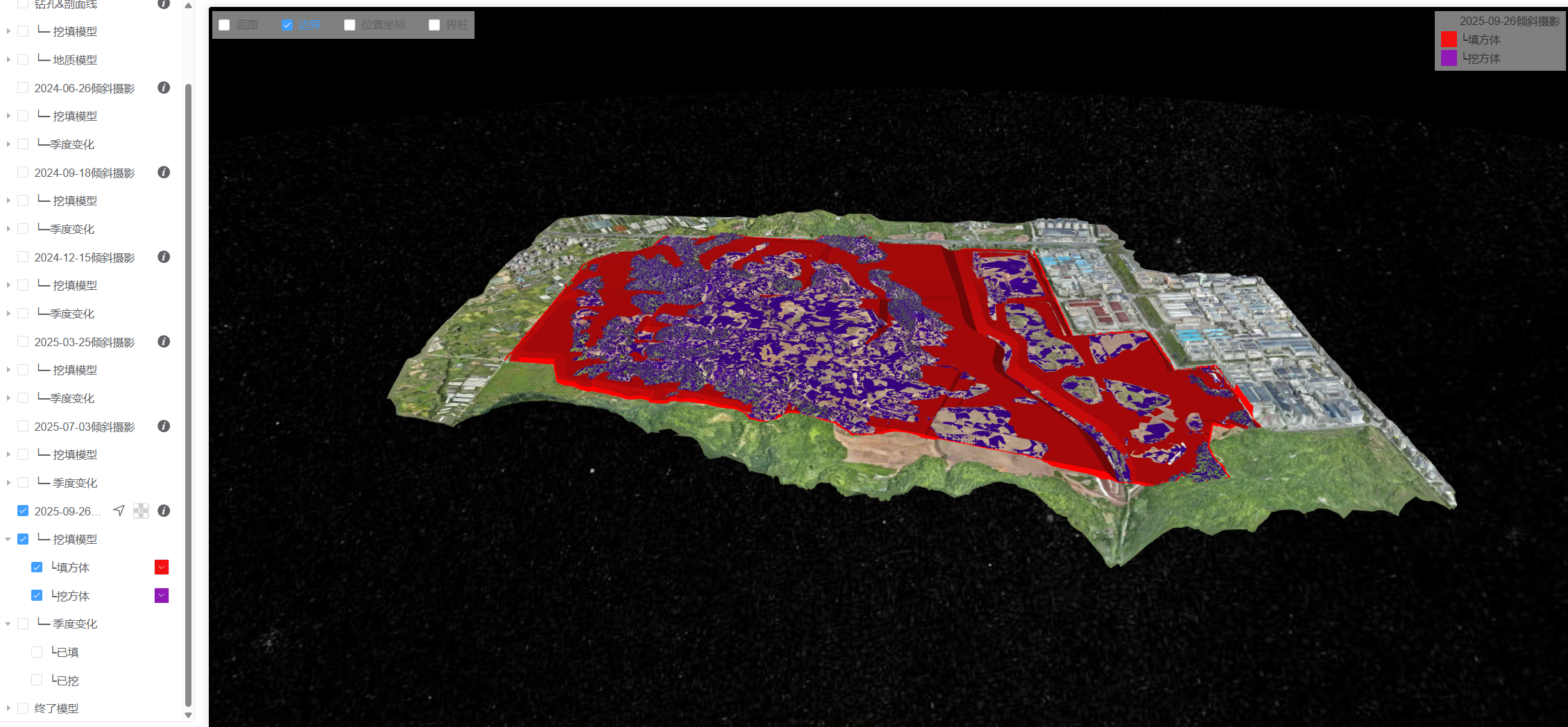
Task: Toggle the 位置坐标 checkbox on
Action: coord(350,25)
